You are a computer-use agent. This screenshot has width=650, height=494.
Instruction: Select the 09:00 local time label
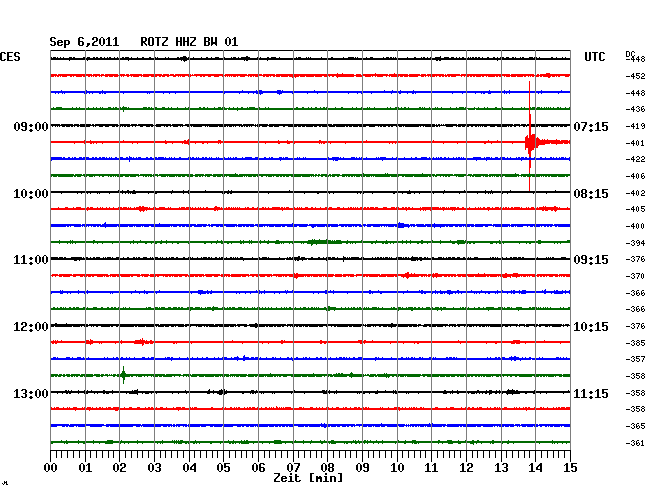coord(31,126)
